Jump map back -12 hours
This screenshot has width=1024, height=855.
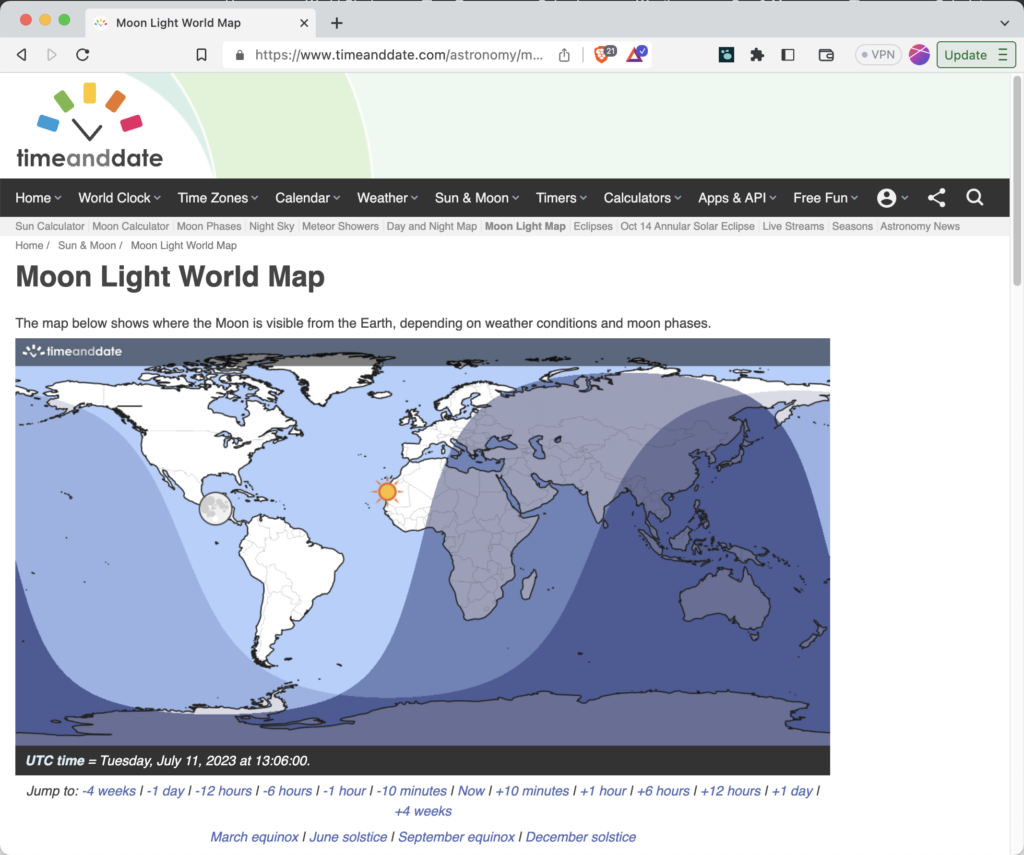[x=223, y=791]
